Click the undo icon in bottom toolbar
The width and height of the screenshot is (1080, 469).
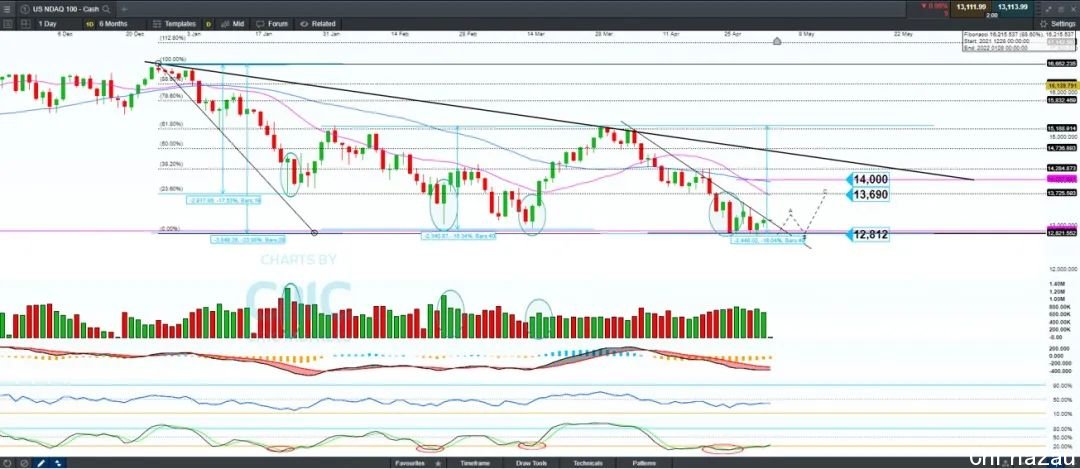8,463
